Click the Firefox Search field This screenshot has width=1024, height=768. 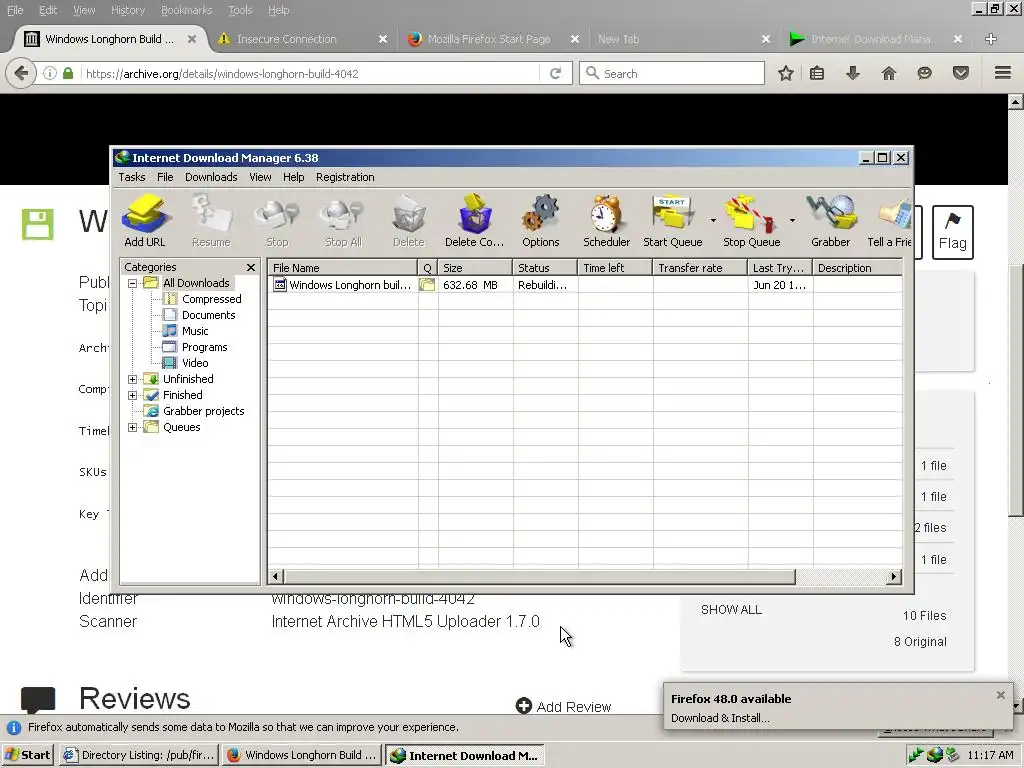pos(672,73)
